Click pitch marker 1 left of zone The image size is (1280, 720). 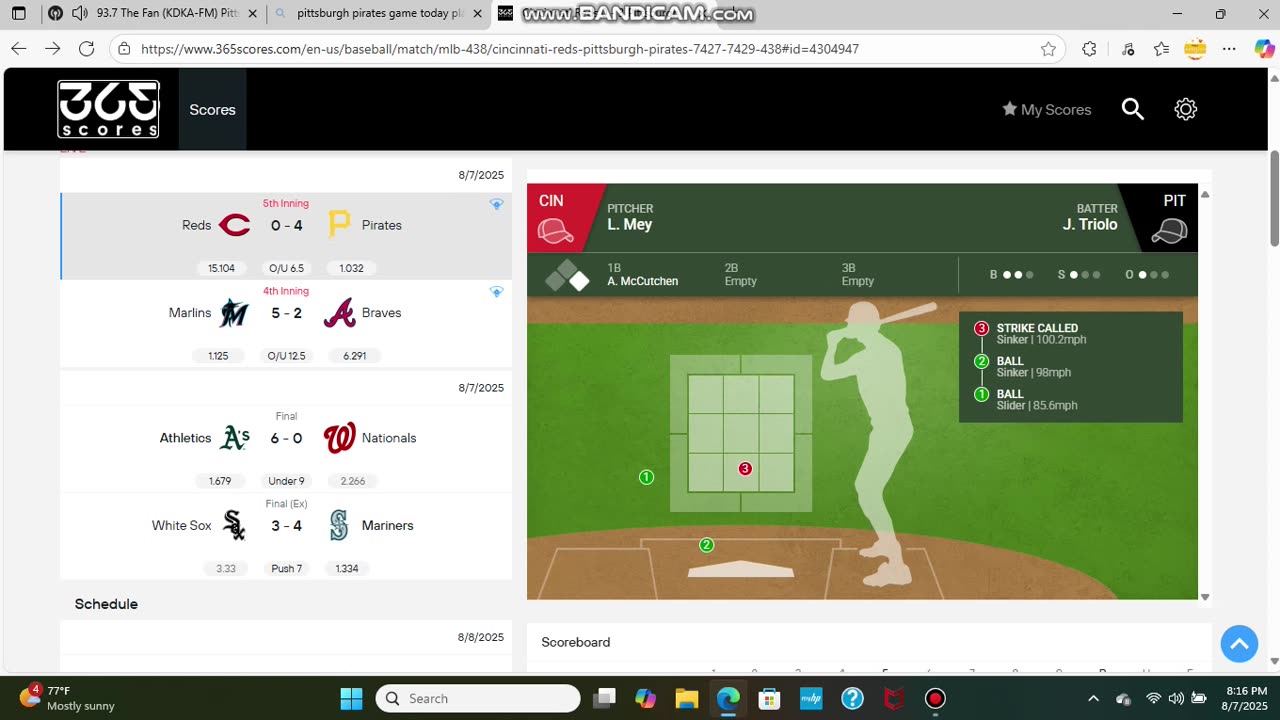coord(646,477)
